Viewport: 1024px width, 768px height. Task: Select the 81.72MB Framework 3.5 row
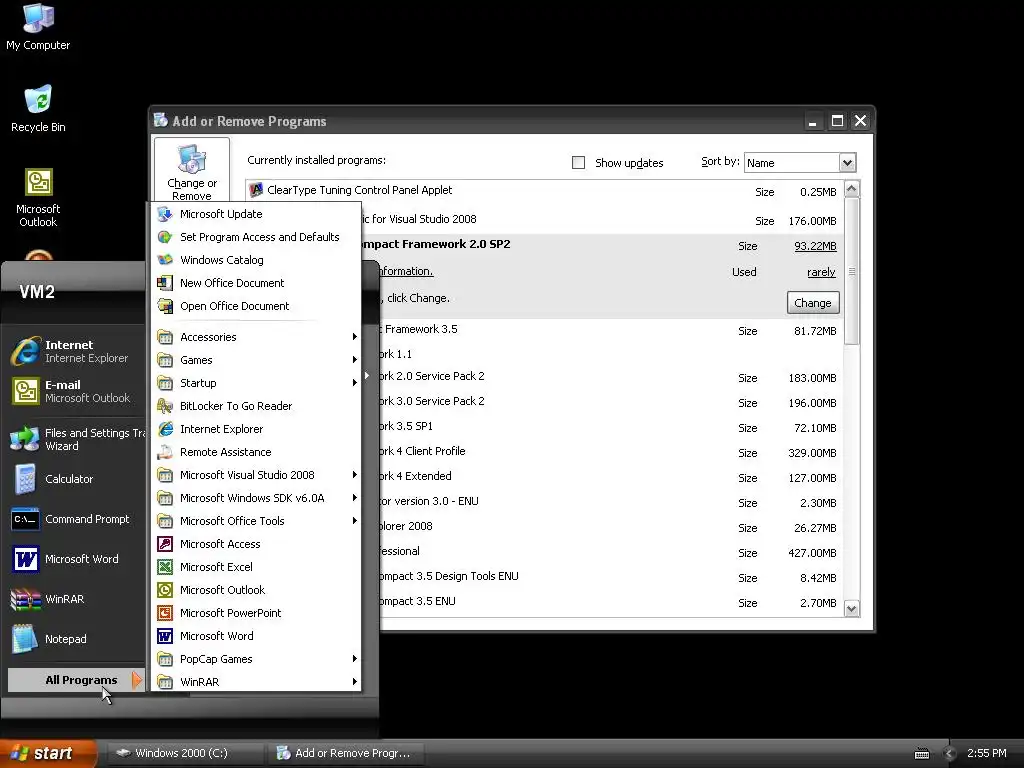545,330
